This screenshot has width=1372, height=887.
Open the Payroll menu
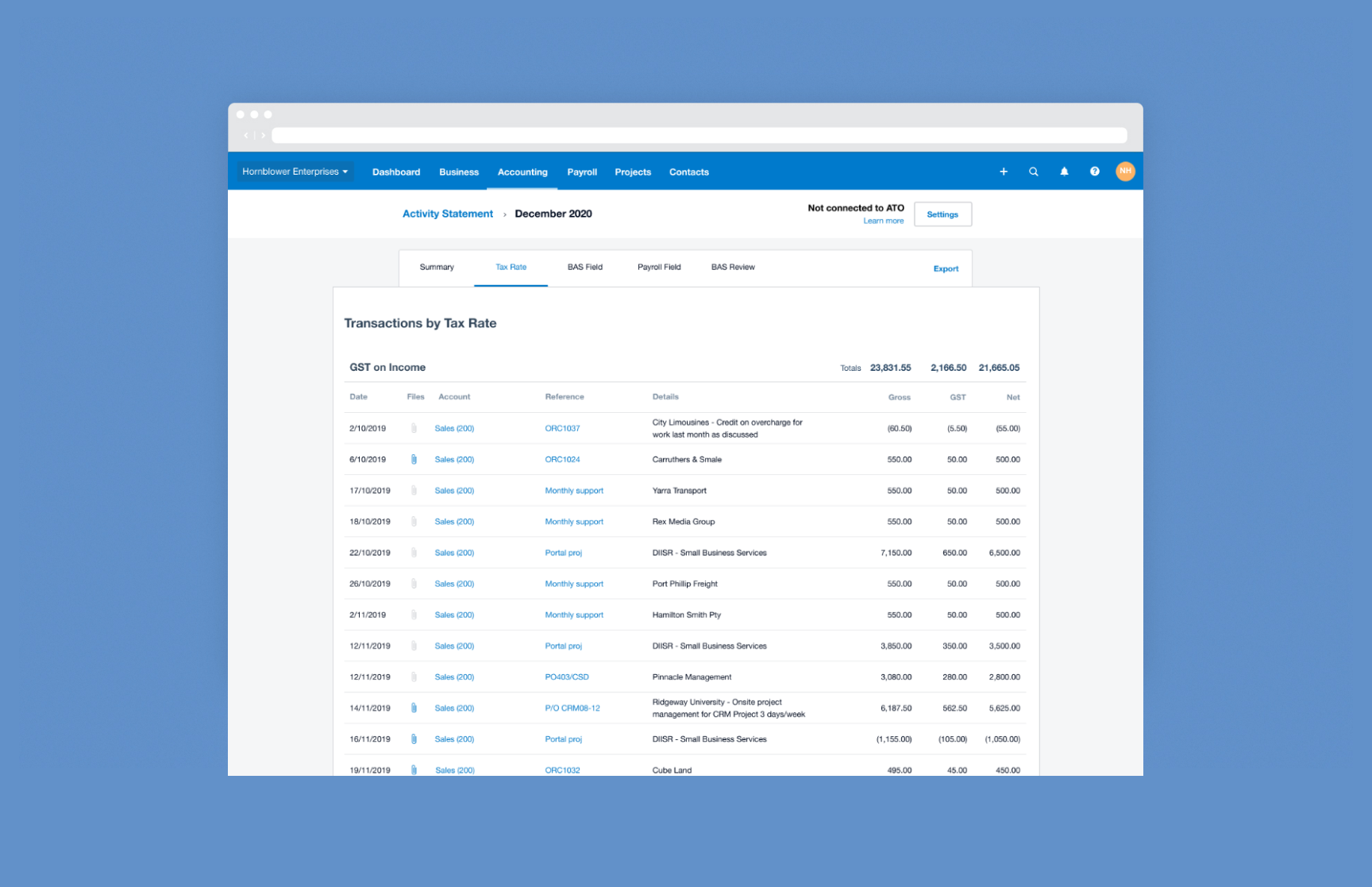pyautogui.click(x=581, y=172)
